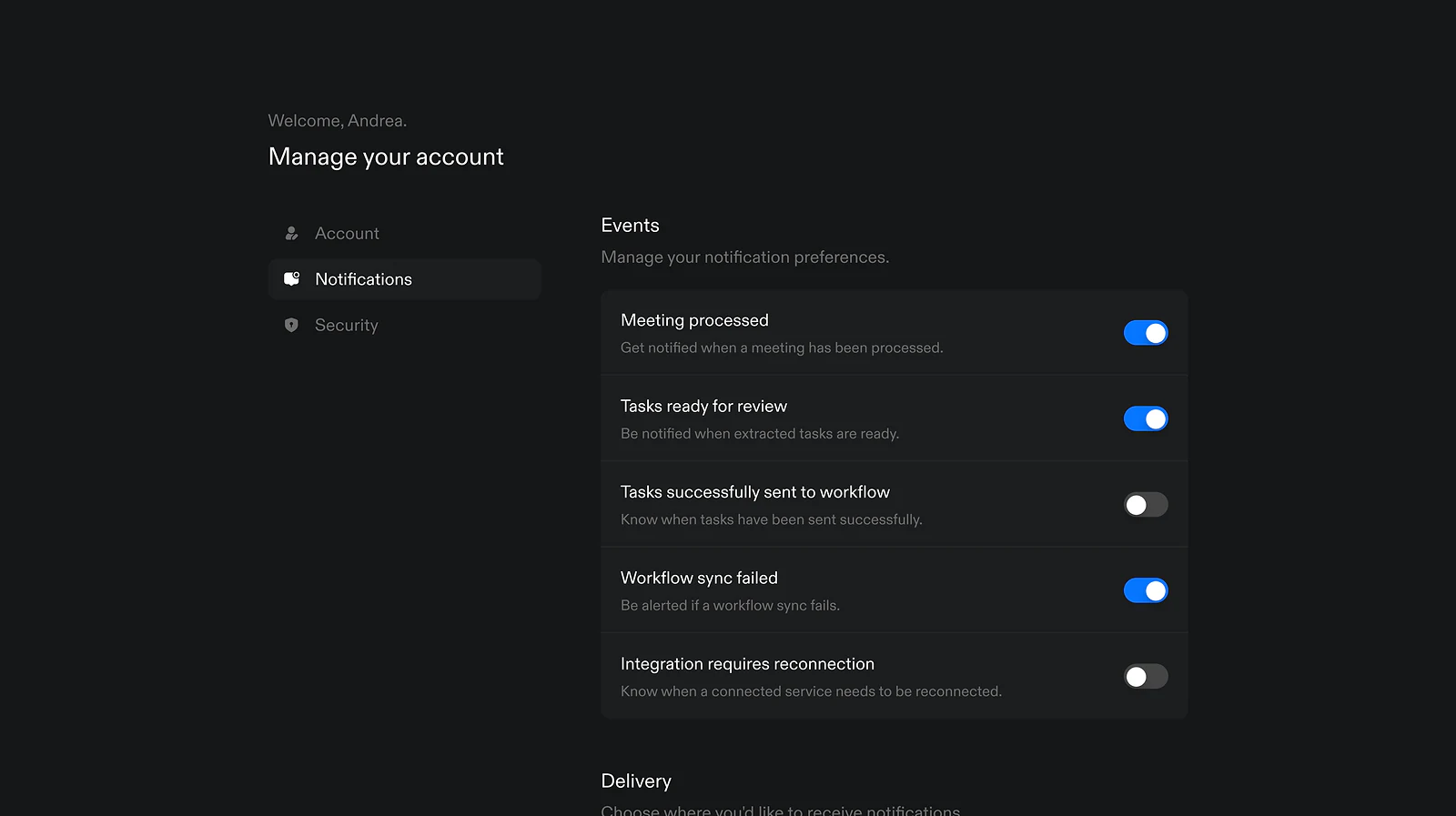Screen dimensions: 1456x816
Task: Click the "Welcome, Andrea." greeting text
Action: click(338, 121)
